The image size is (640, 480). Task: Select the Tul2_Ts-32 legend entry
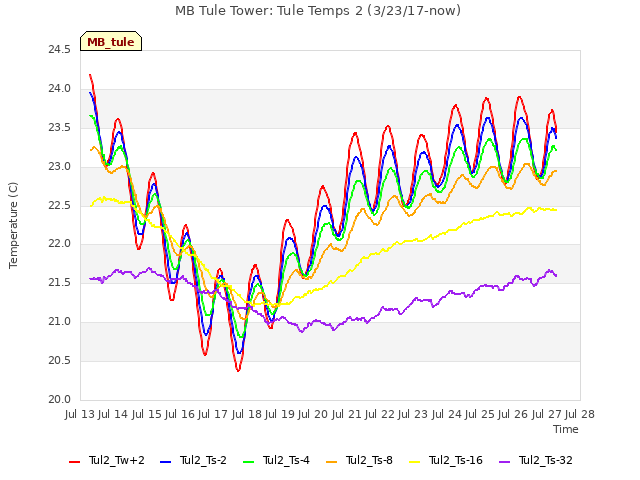pos(536,460)
